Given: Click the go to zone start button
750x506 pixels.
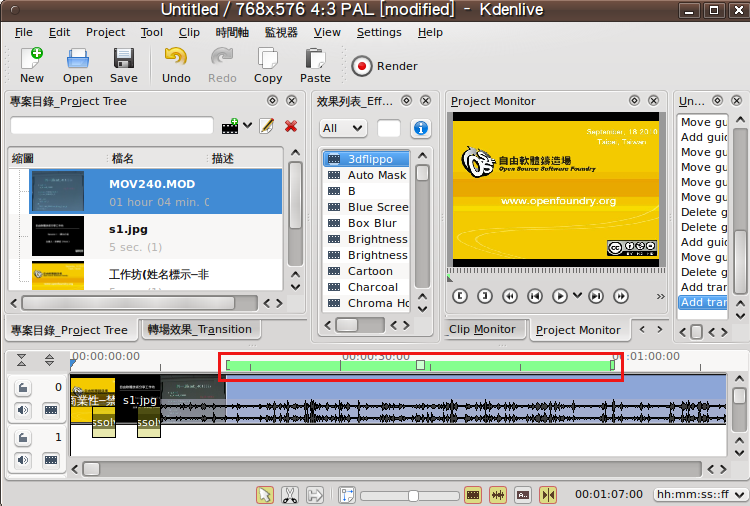Looking at the screenshot, I should pos(535,296).
